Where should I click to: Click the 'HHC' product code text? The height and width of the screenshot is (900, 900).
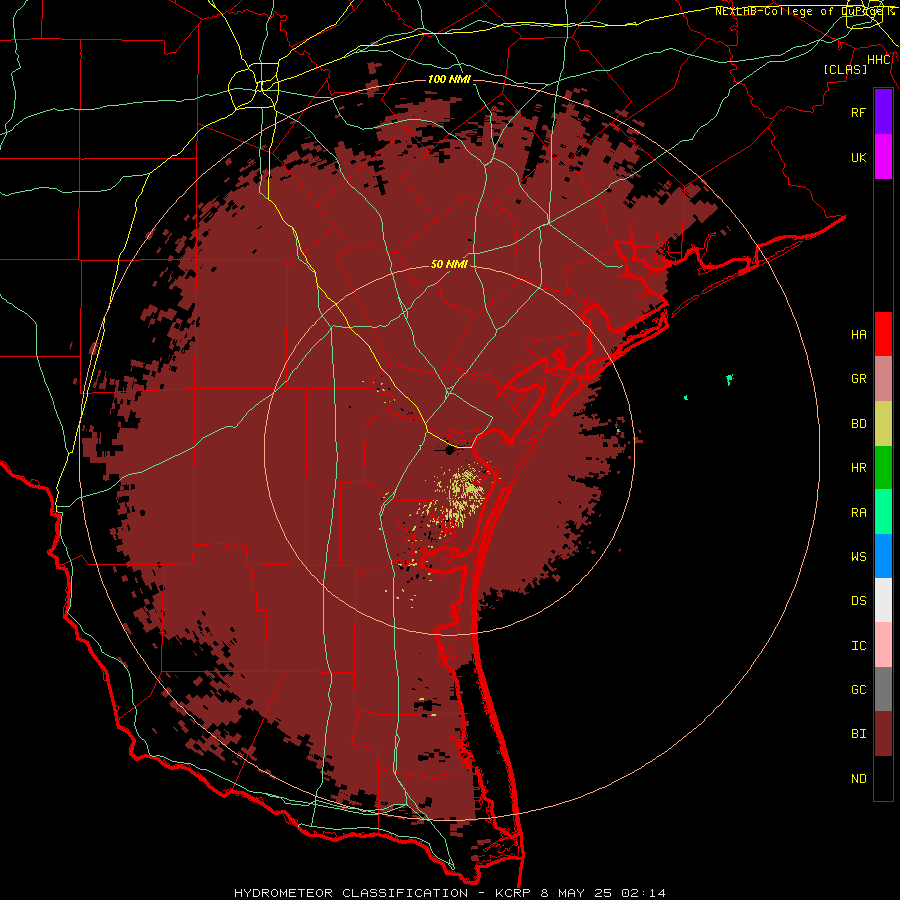coord(879,60)
